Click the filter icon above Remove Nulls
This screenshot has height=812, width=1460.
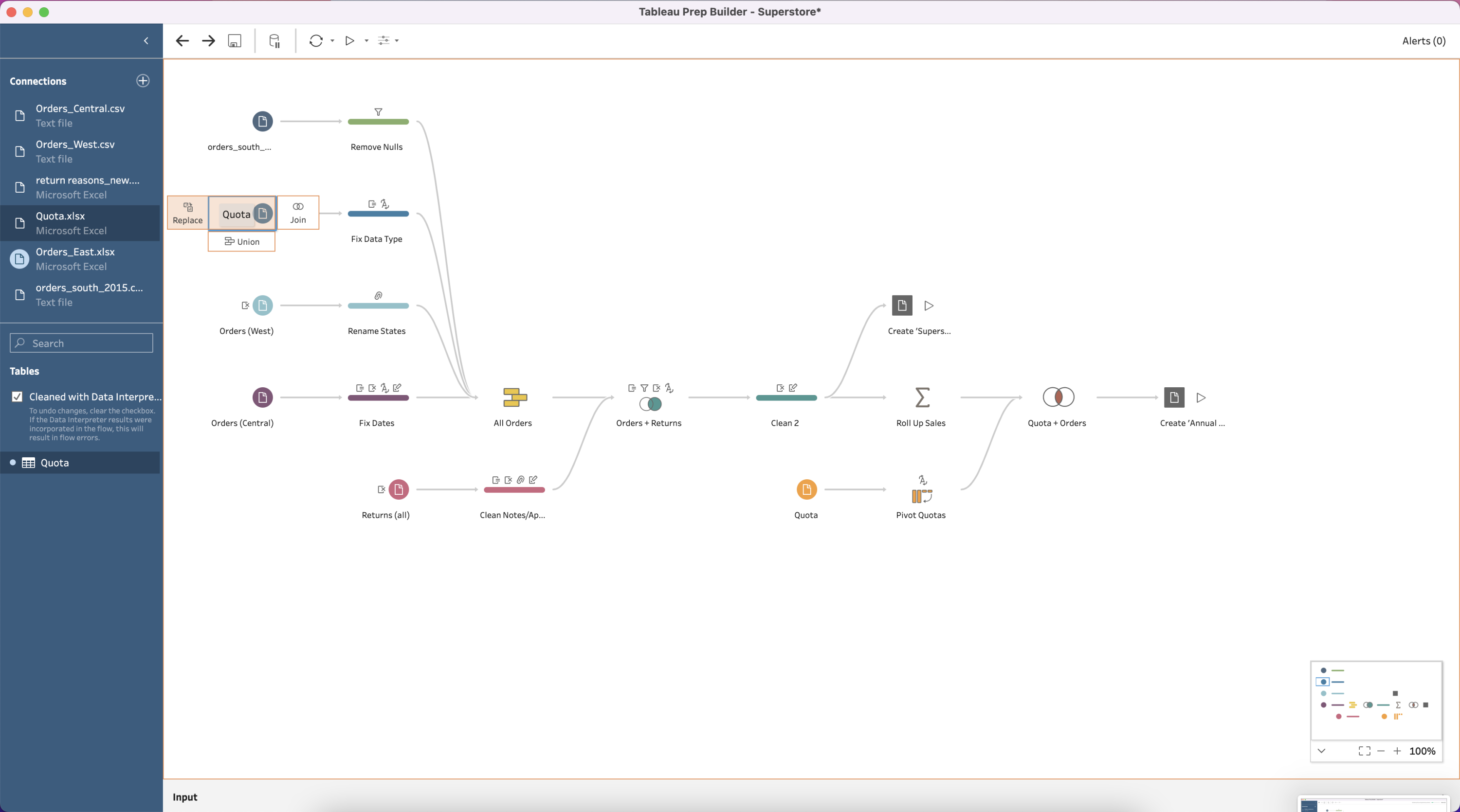coord(378,111)
